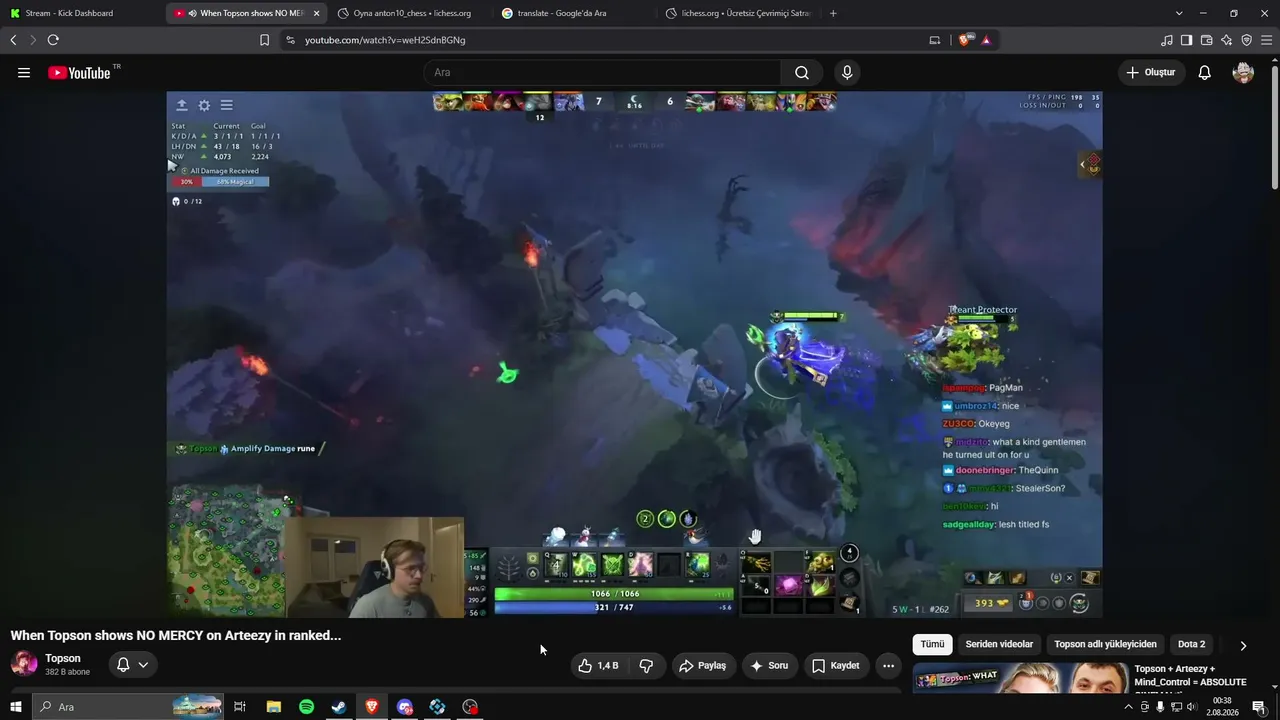1280x720 pixels.
Task: Click the YouTube search magnifier button
Action: [x=802, y=73]
